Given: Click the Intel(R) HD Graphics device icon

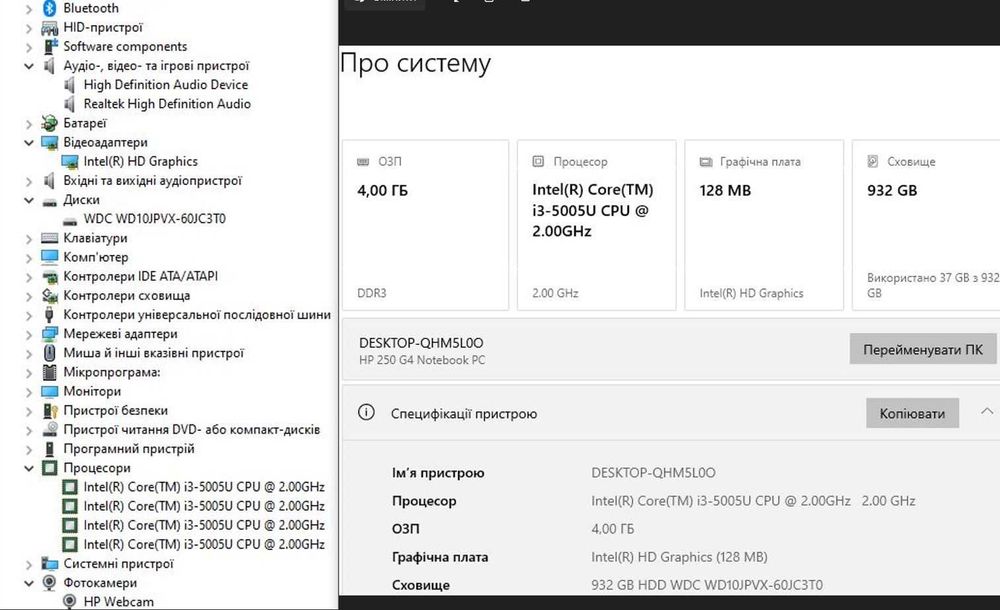Looking at the screenshot, I should tap(70, 161).
